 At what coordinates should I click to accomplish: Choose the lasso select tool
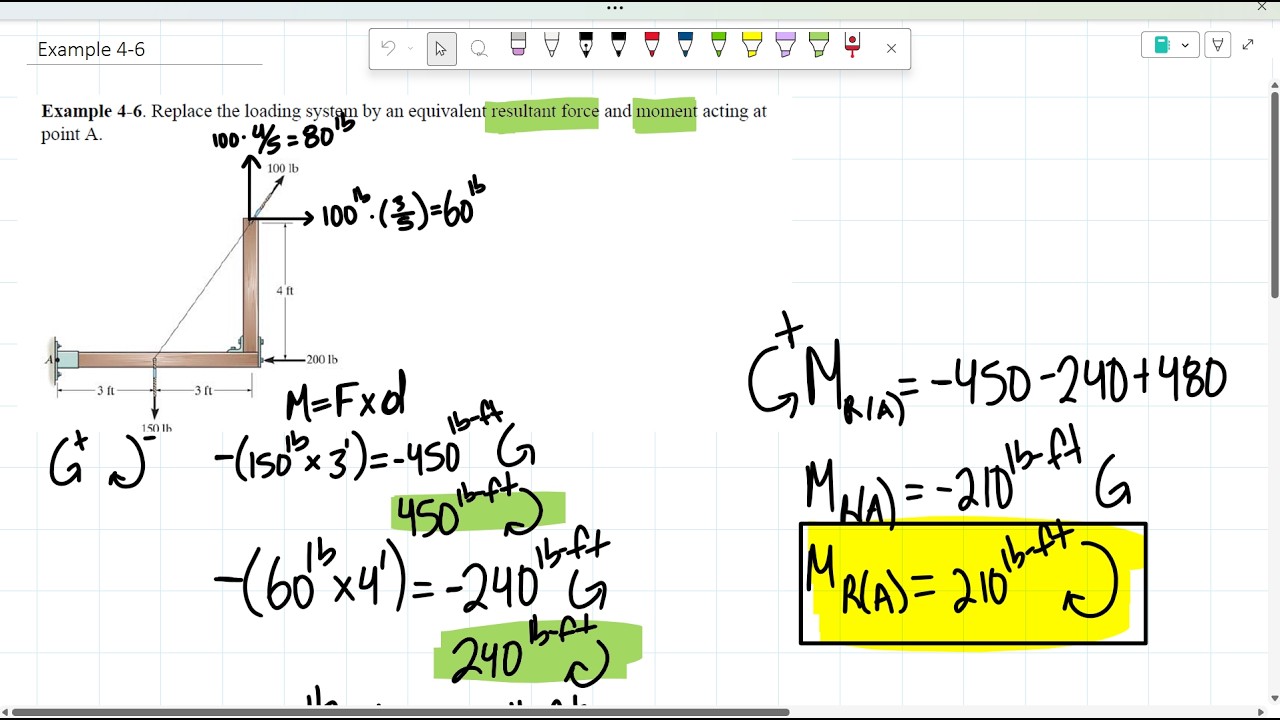coord(479,48)
